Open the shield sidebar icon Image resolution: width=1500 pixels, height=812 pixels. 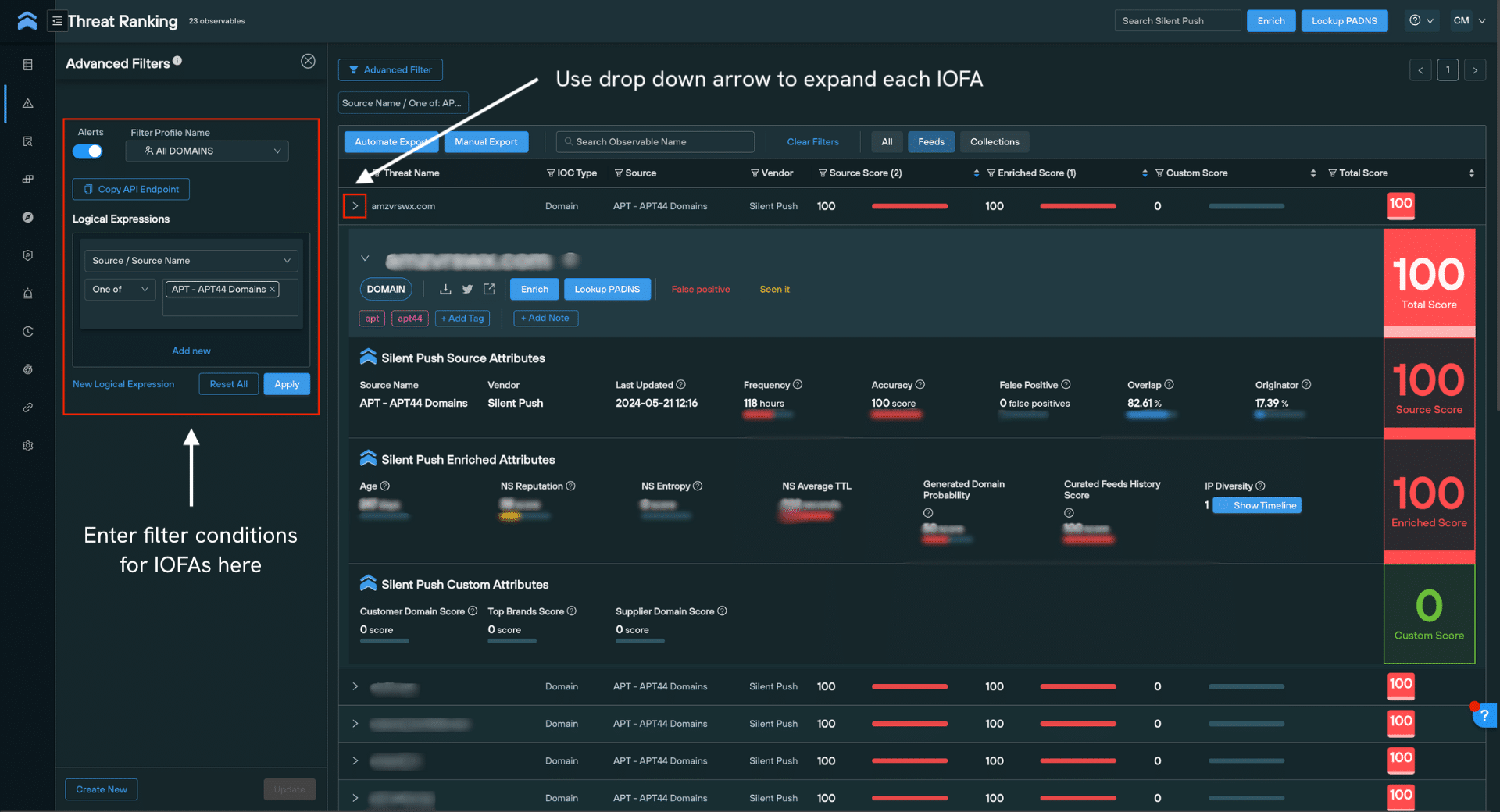28,255
